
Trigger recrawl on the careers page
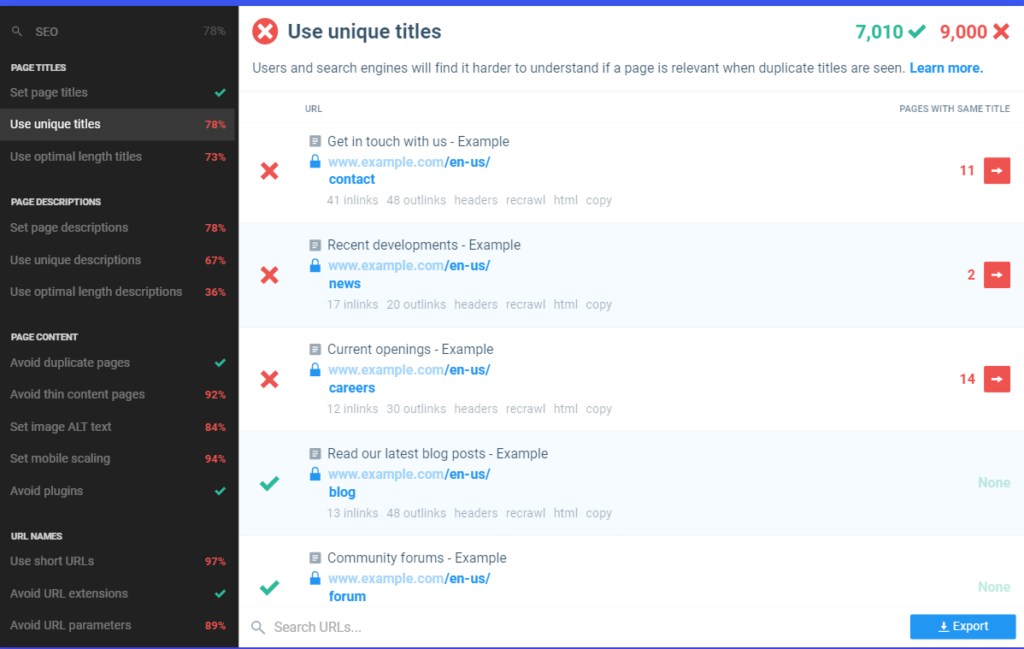pos(525,408)
